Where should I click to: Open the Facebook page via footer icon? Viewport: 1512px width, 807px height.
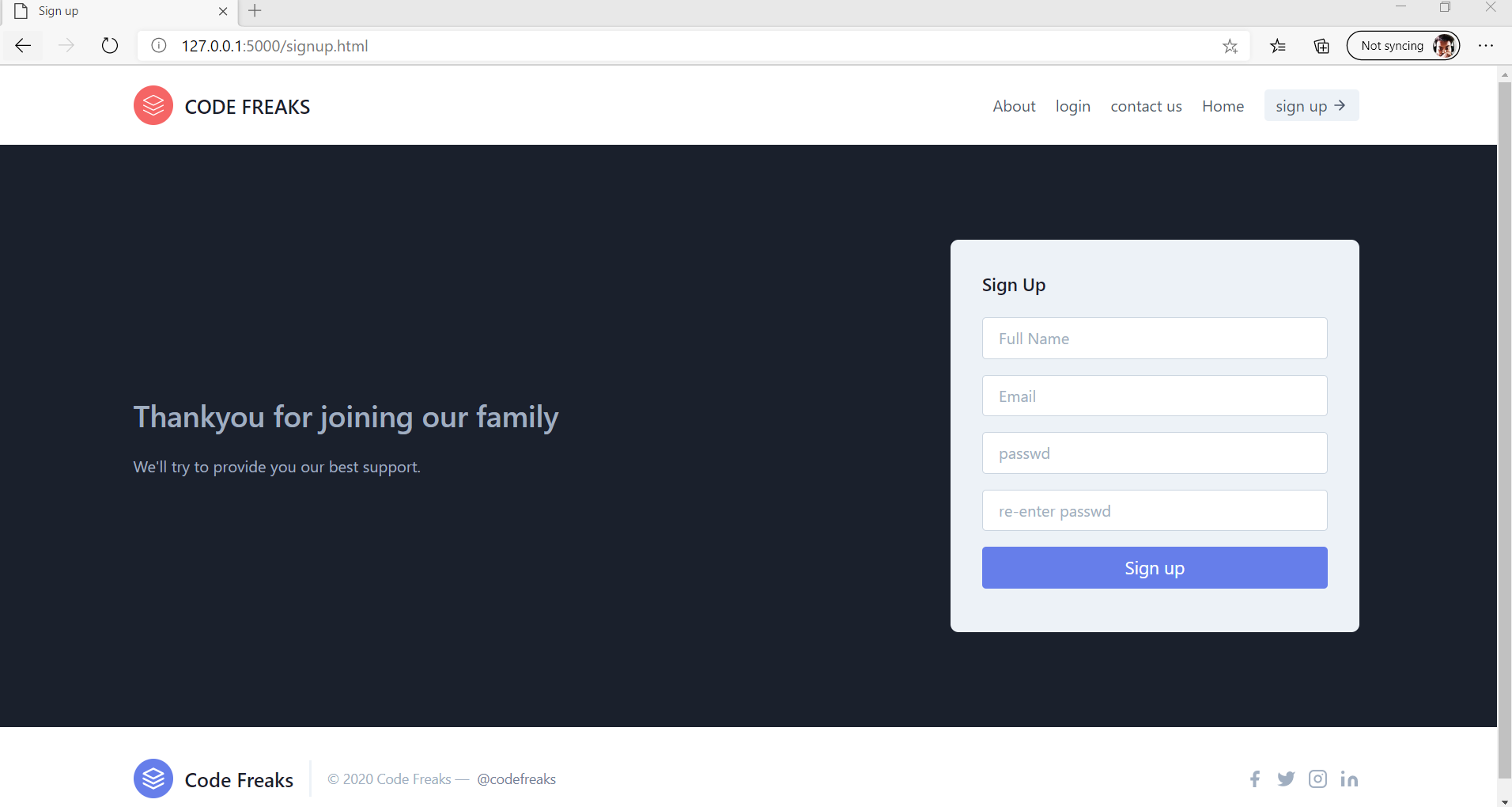[x=1254, y=779]
